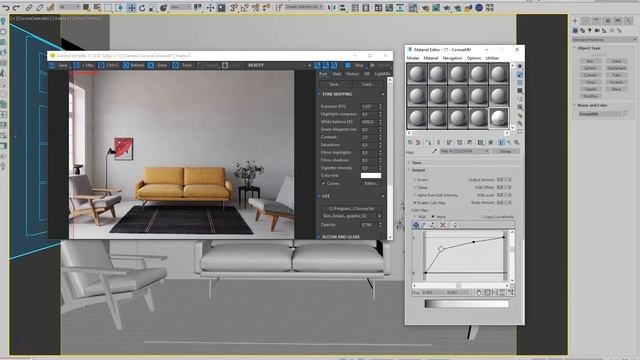Toggle the Clamp checkbox in Output rollout
The height and width of the screenshot is (360, 640).
tap(415, 188)
